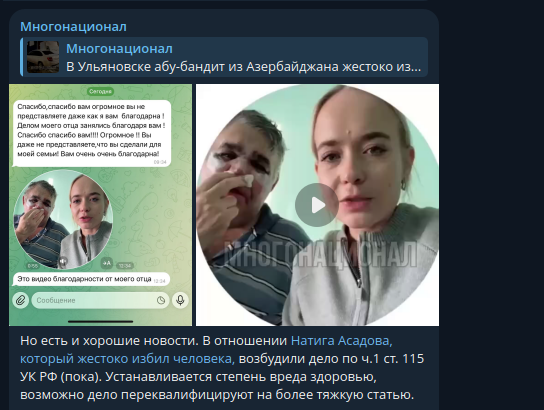Click the home indicator bar in screenshot
The width and height of the screenshot is (544, 410).
click(x=100, y=322)
